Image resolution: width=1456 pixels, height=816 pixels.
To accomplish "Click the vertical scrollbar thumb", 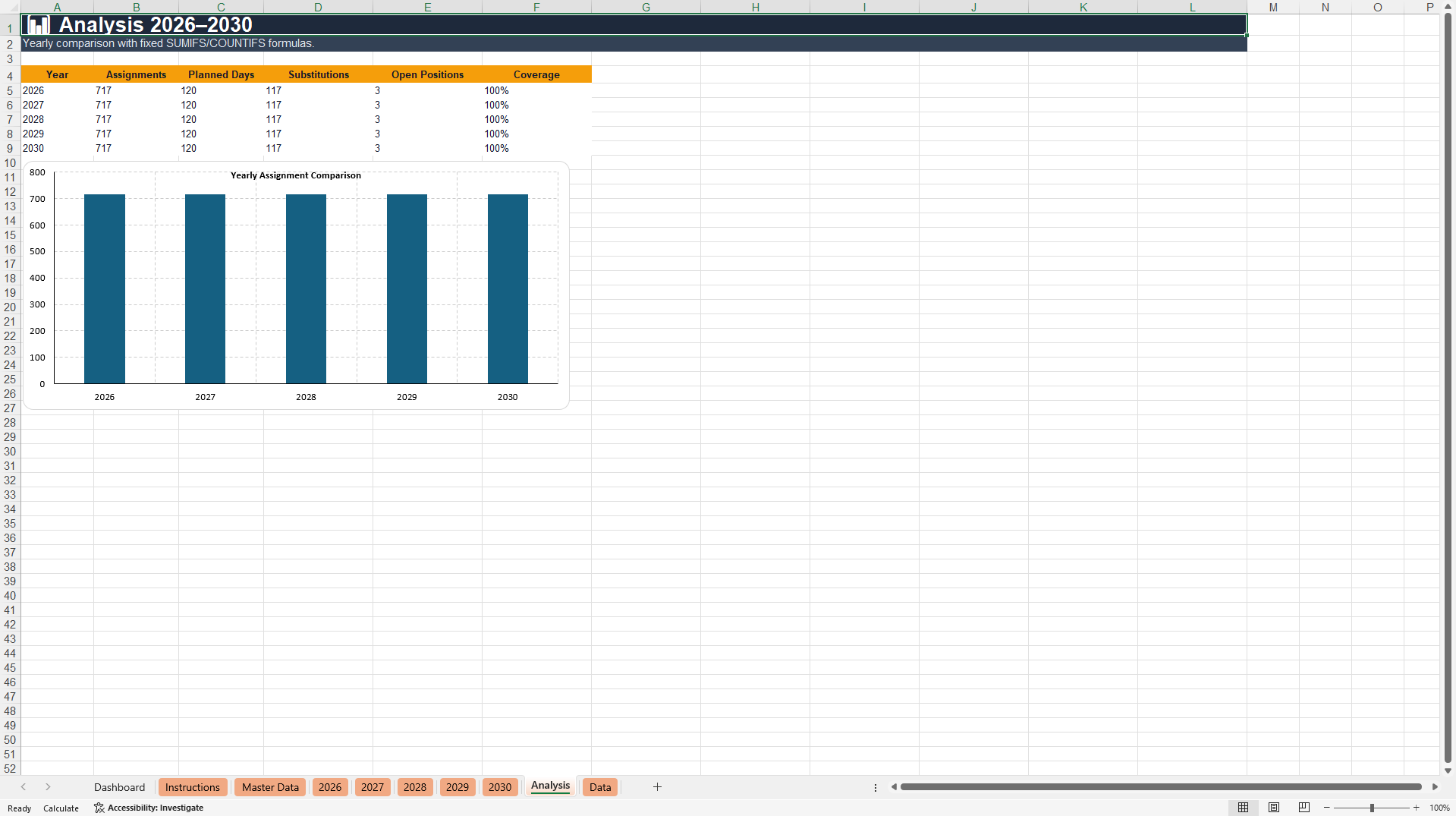I will [x=1448, y=387].
